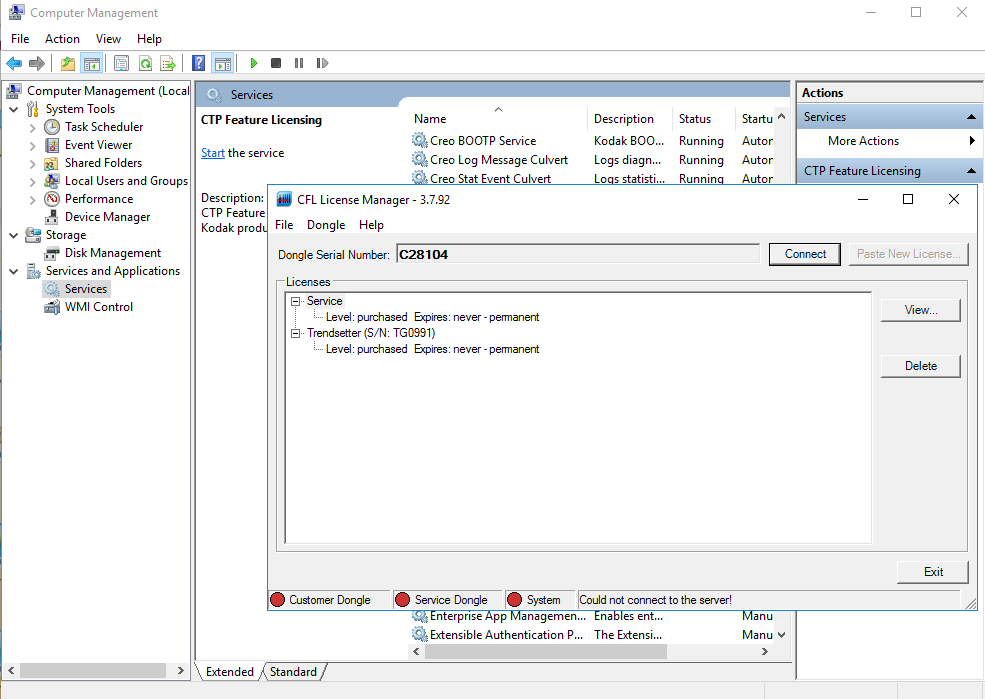
Task: Toggle Show/Hide Action Pane toolbar button
Action: pos(222,63)
